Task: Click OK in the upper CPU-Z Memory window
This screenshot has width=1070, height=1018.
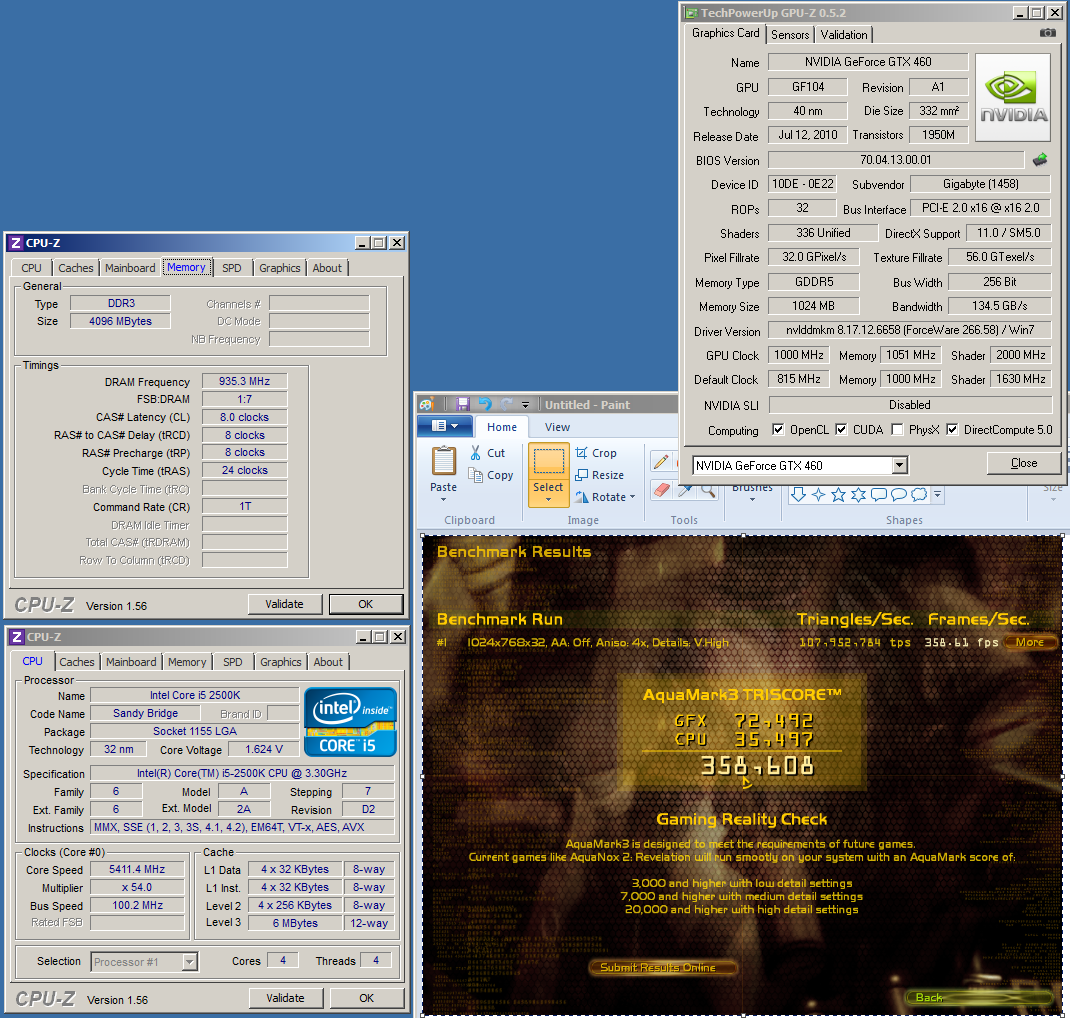Action: point(366,605)
